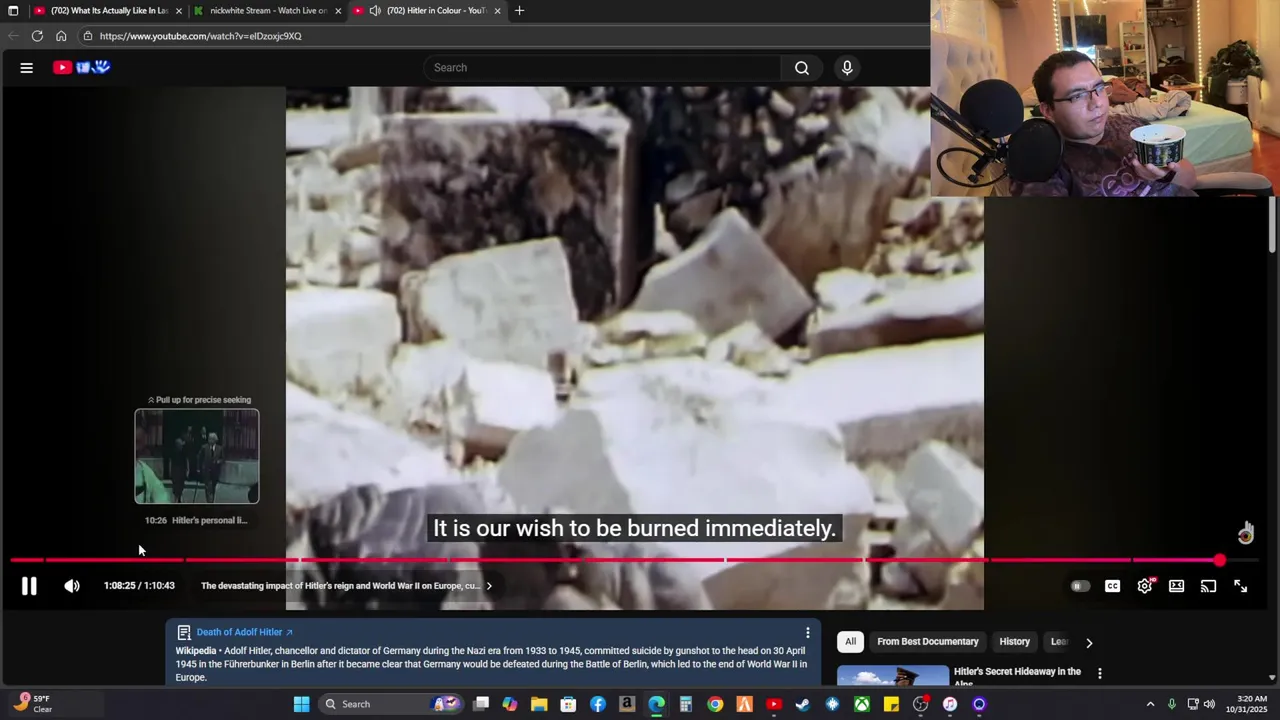Viewport: 1280px width, 720px height.
Task: Close the Hitler in Colour tab
Action: click(497, 11)
